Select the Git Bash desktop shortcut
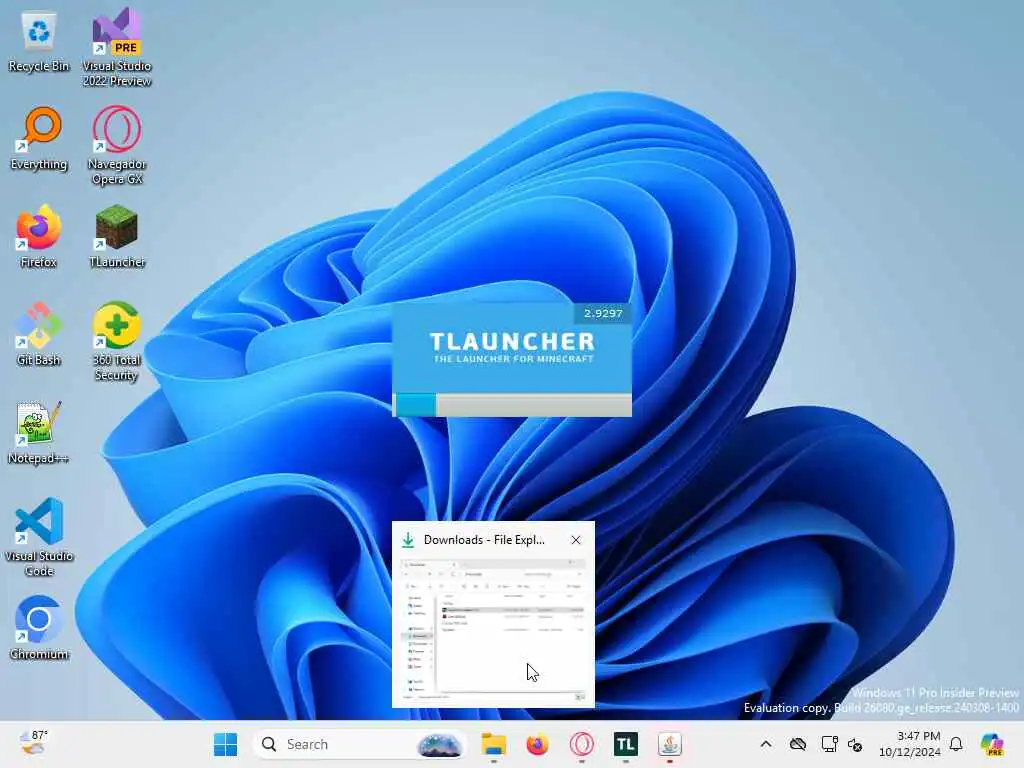The image size is (1024, 768). tap(39, 334)
